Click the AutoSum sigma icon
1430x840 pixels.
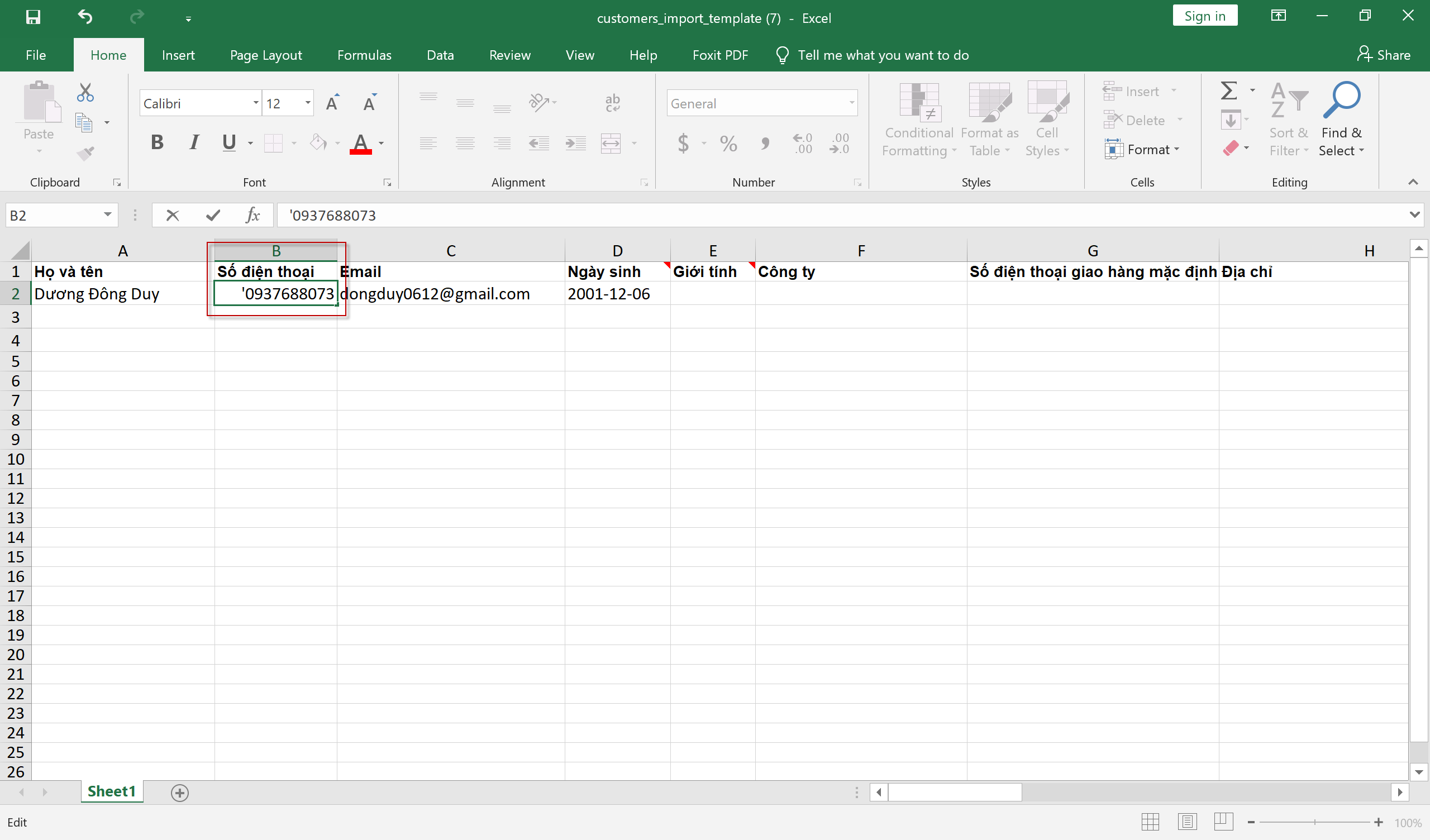pyautogui.click(x=1228, y=91)
